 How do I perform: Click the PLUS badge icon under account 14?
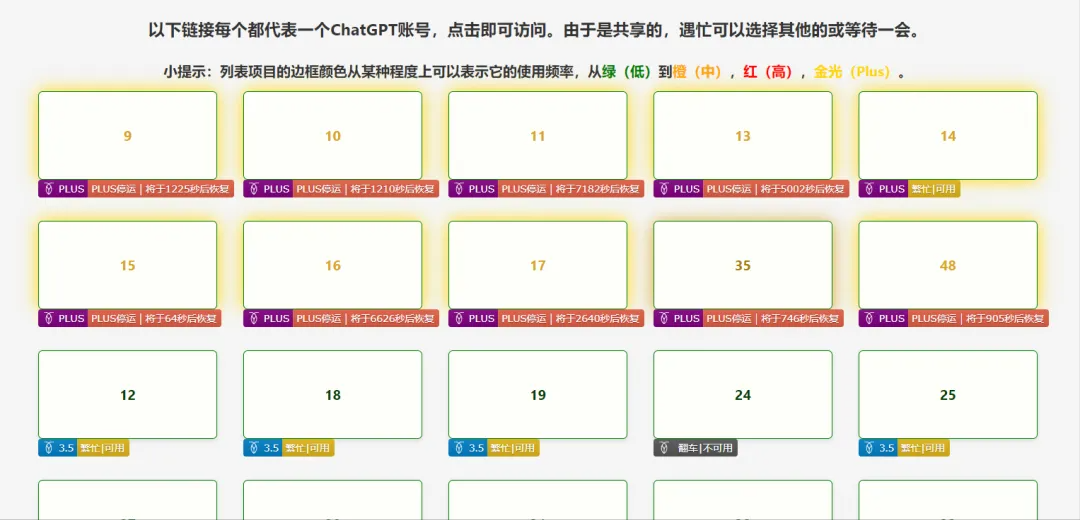pos(868,189)
